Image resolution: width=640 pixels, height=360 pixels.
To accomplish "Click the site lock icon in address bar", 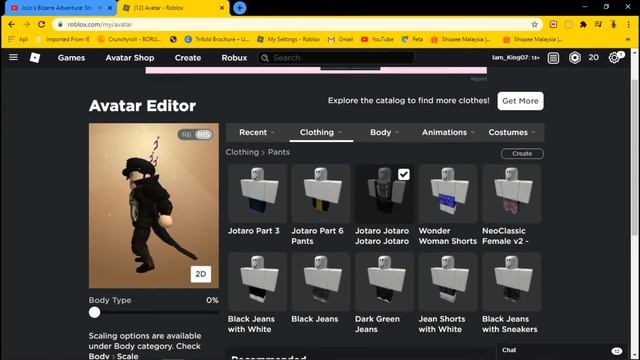I will [60, 24].
